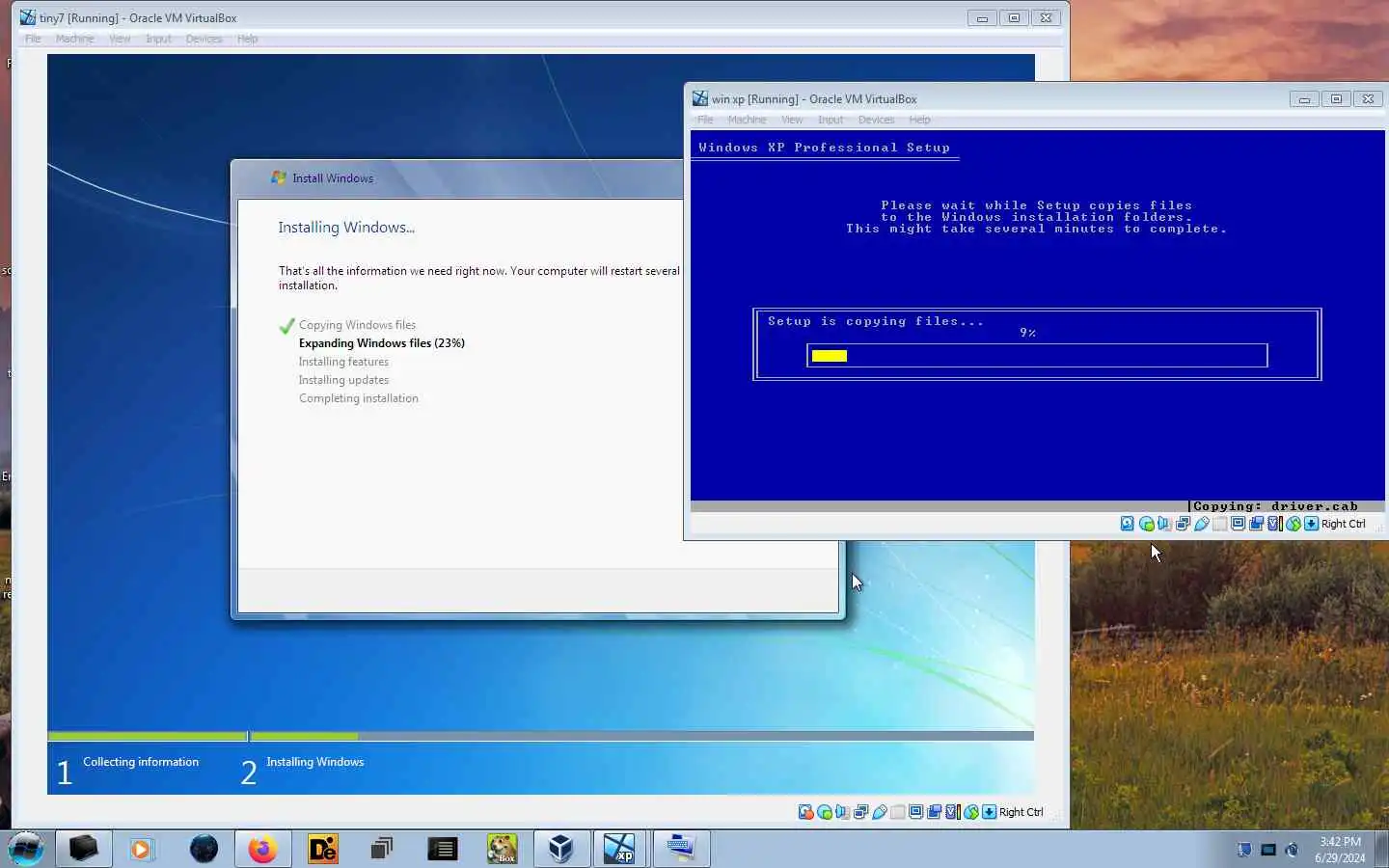
Task: Open hard disk indicator in tiny7 window
Action: tap(805, 812)
